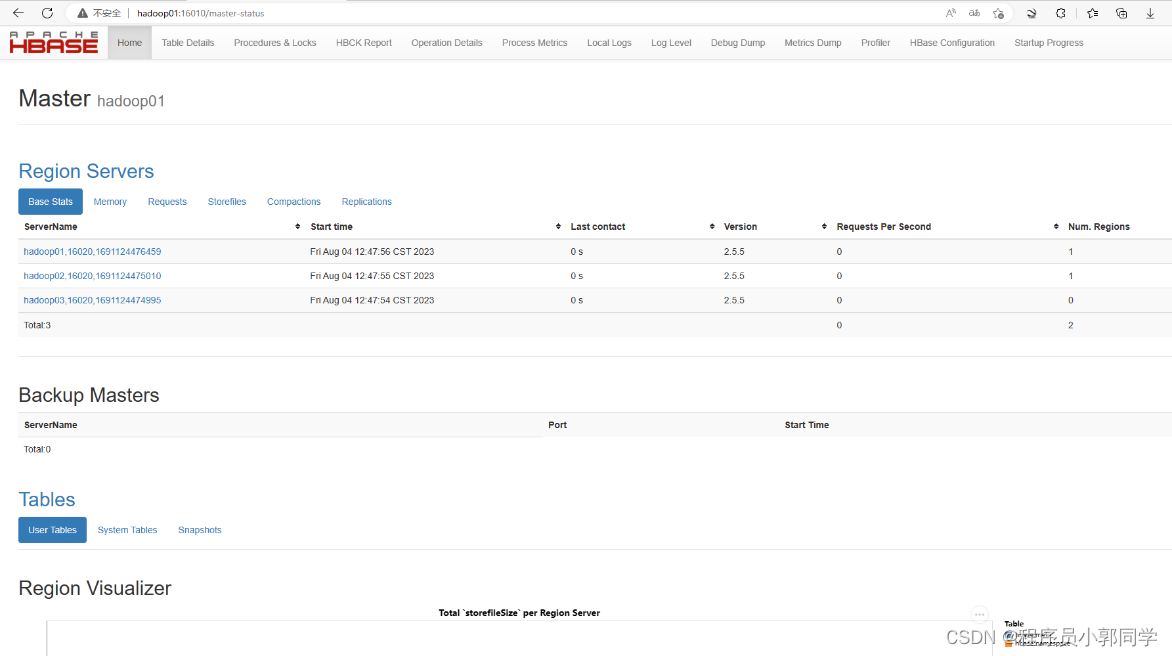The height and width of the screenshot is (656, 1172).
Task: Select the Base Stats tab
Action: (50, 202)
